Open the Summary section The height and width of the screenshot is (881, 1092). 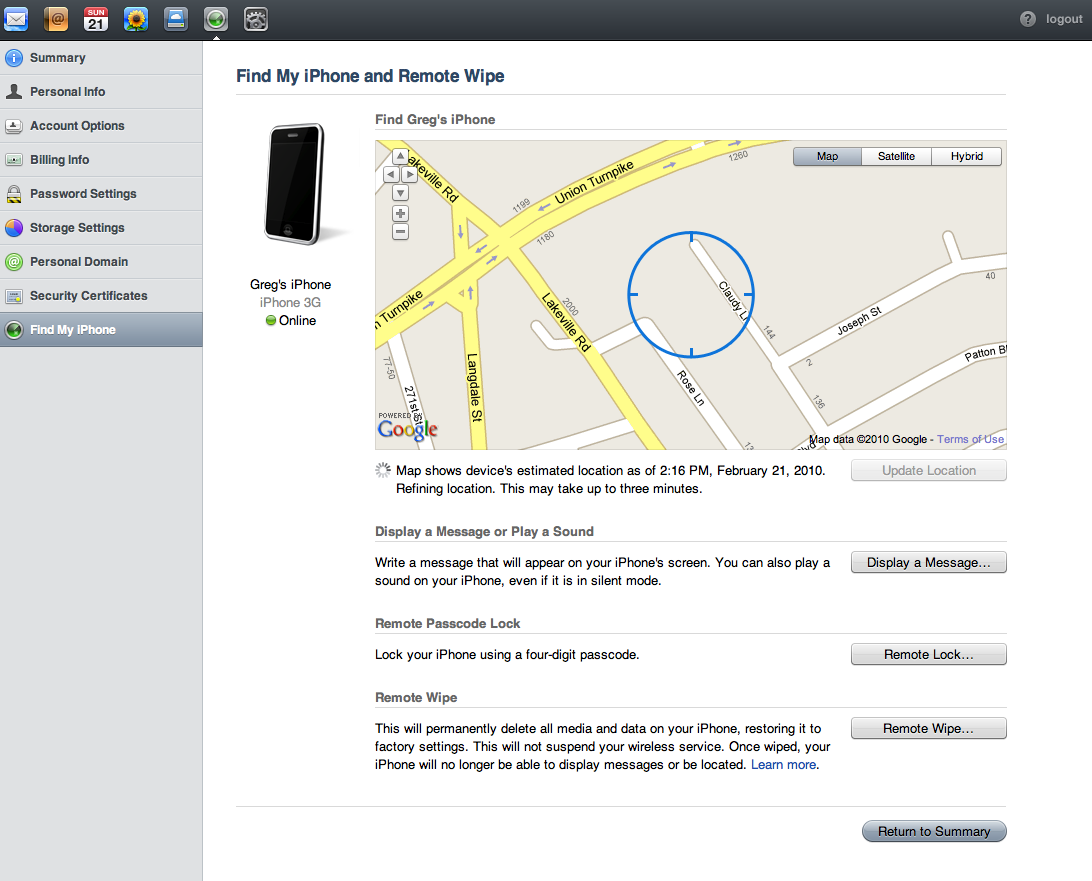pyautogui.click(x=101, y=58)
